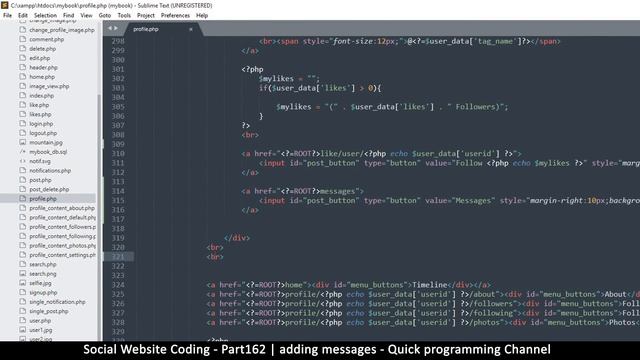Click value="Messages" text on line 315
Viewport: 640px width, 360px height.
point(460,201)
